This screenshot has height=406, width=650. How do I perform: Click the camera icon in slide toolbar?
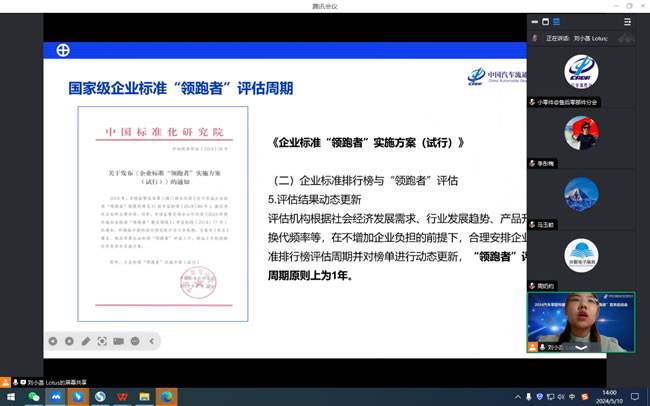click(119, 341)
